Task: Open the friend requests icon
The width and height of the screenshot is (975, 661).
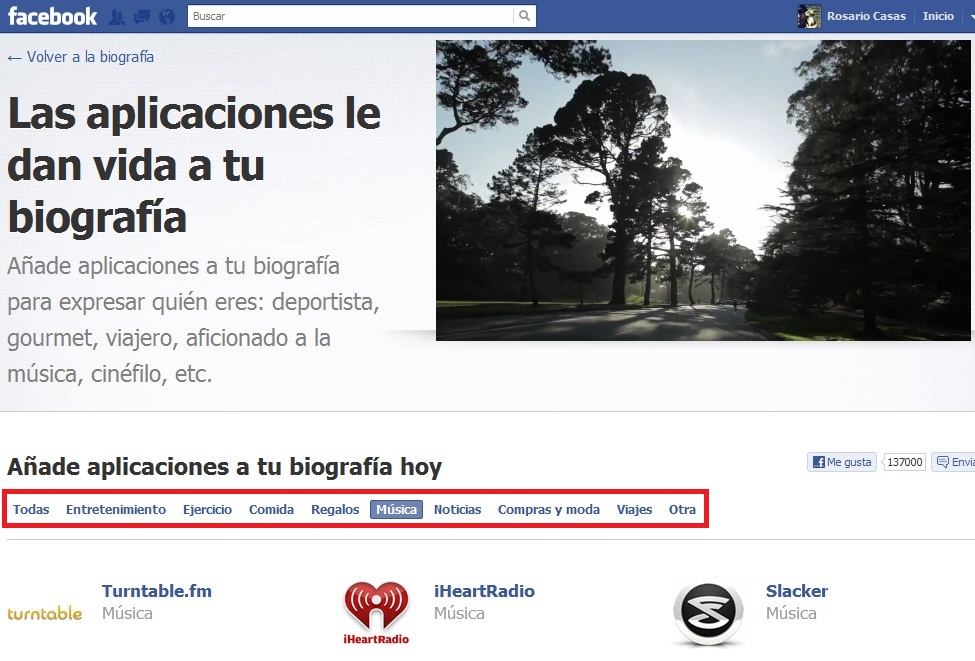Action: click(117, 17)
